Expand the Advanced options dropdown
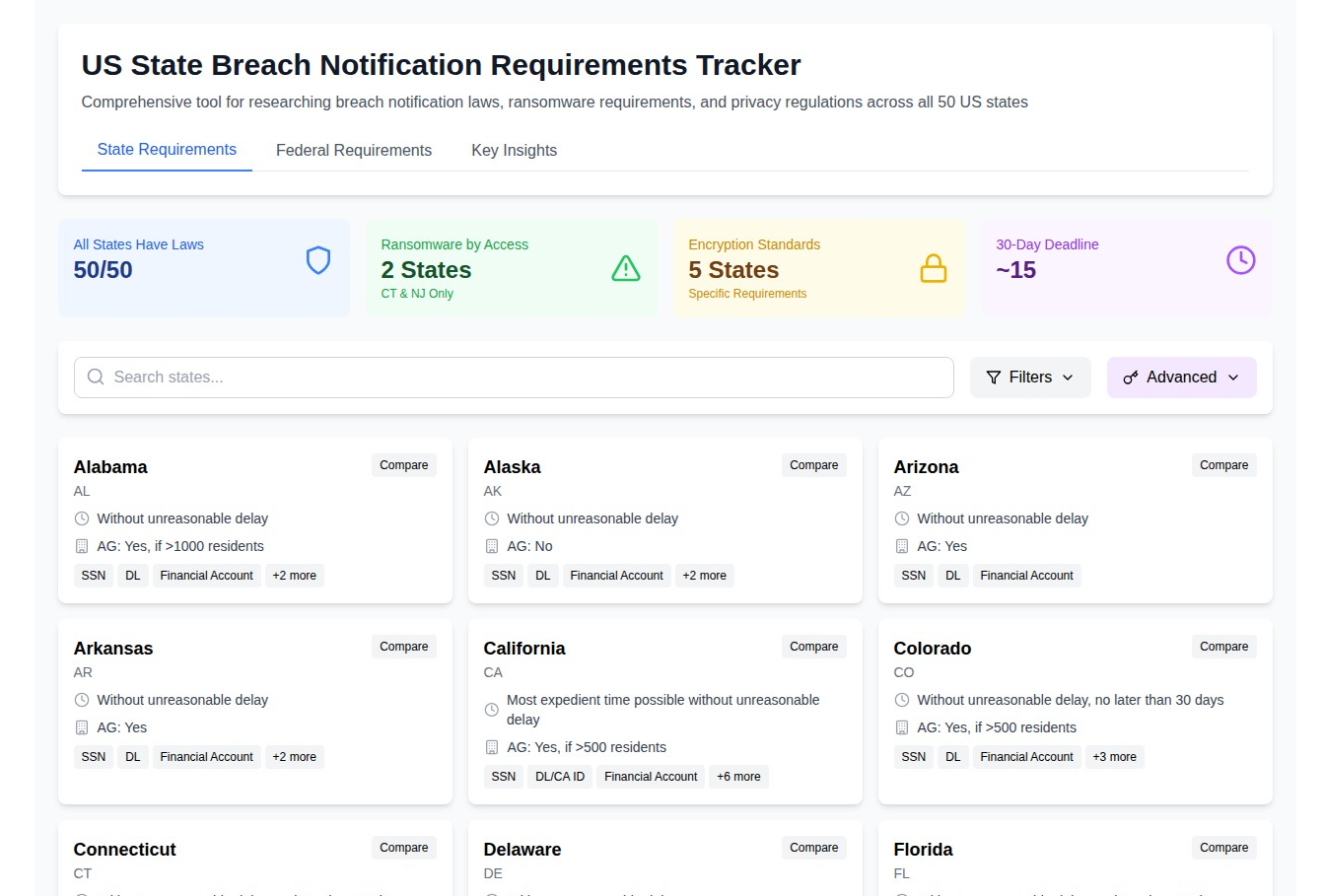Viewport: 1322px width, 896px height. pos(1181,377)
